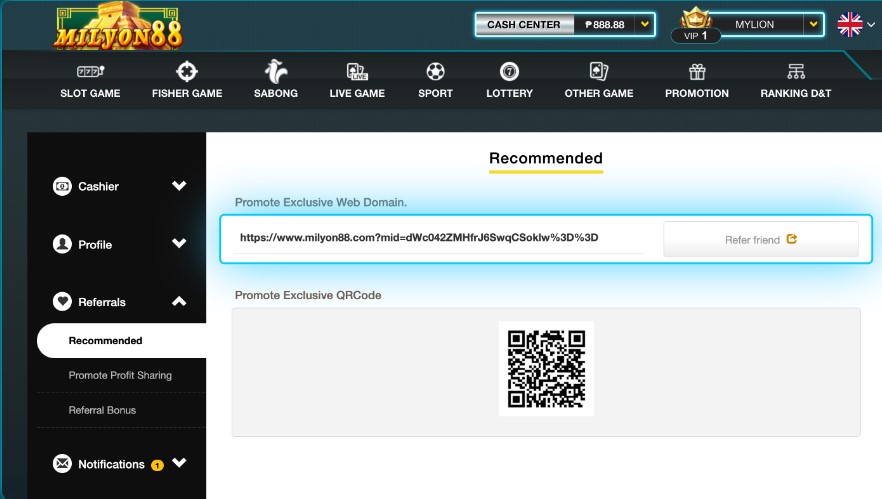Screen dimensions: 882x499
Task: Click the Refer friend button
Action: pos(760,239)
